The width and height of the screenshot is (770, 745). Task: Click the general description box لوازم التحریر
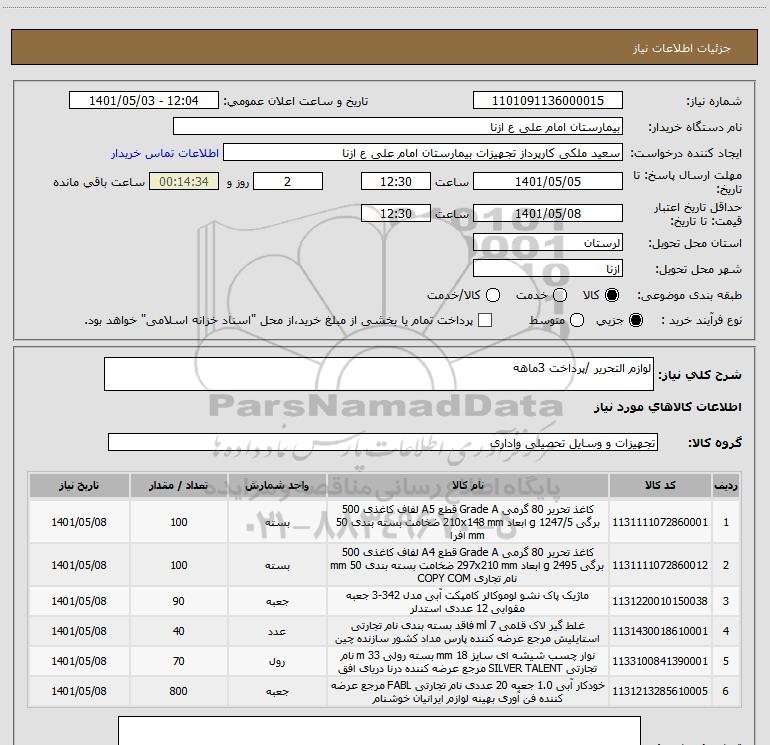(x=379, y=374)
